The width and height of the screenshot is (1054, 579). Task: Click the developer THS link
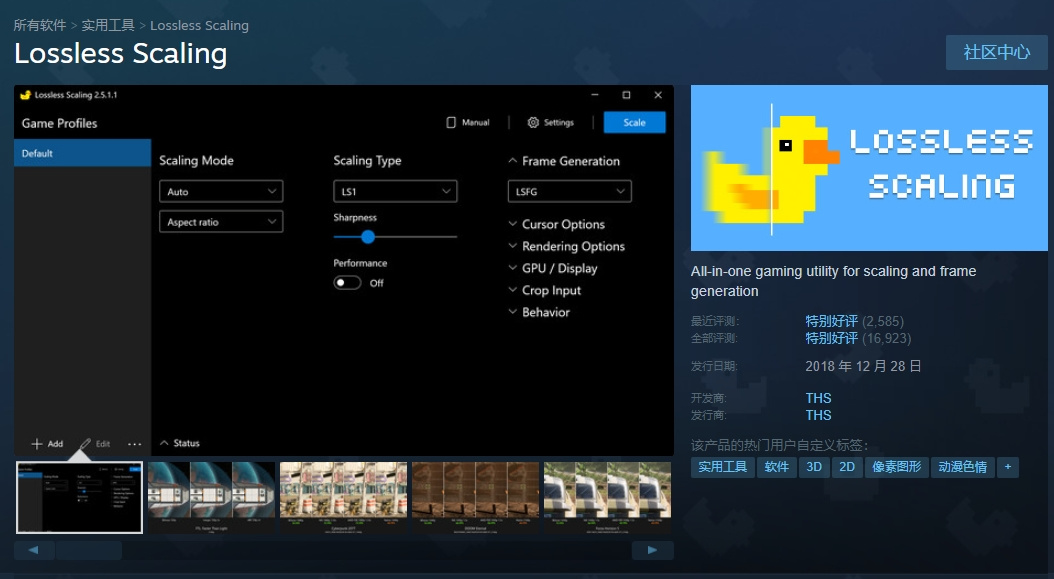[x=818, y=398]
